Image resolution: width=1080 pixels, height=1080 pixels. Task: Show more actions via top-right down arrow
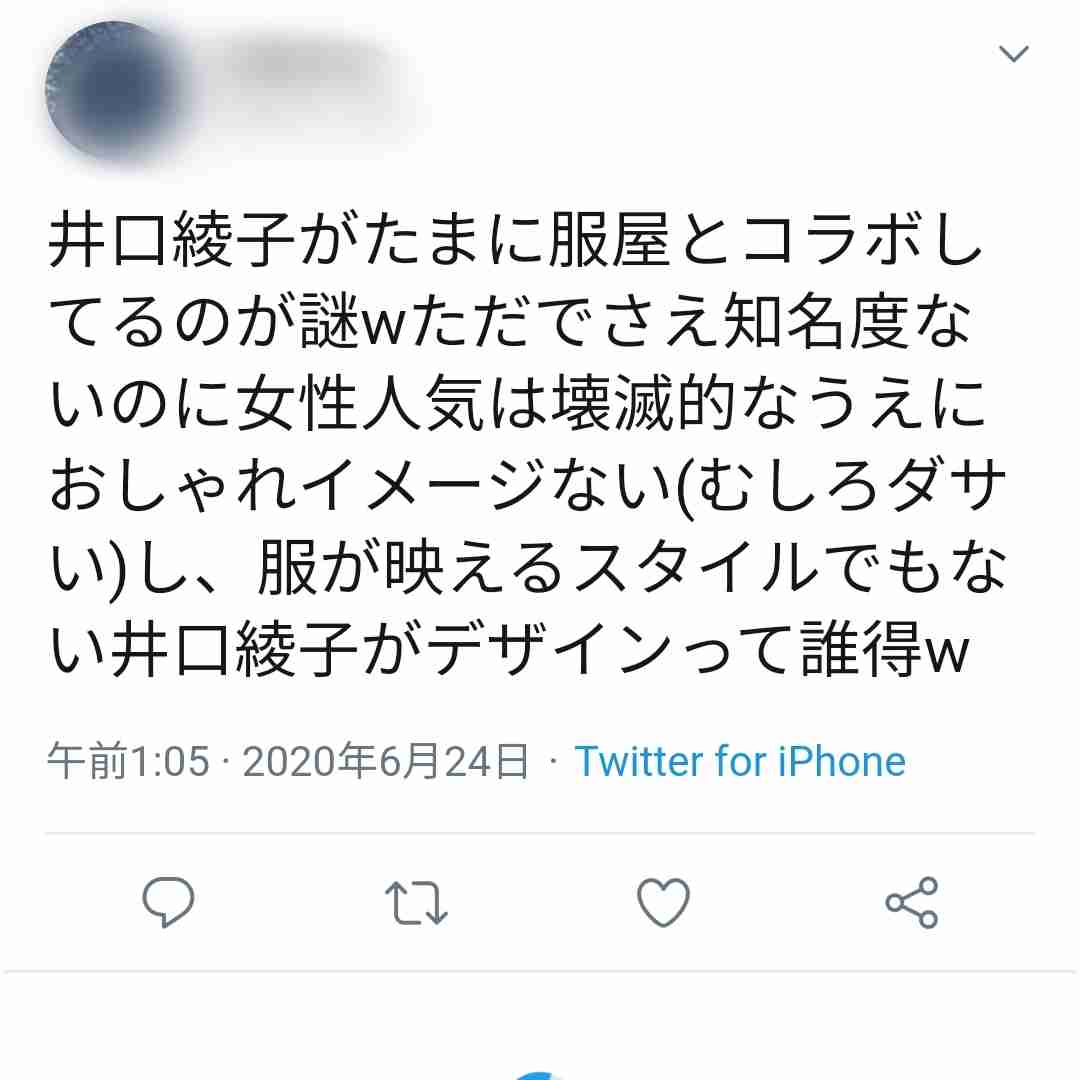click(x=1013, y=53)
